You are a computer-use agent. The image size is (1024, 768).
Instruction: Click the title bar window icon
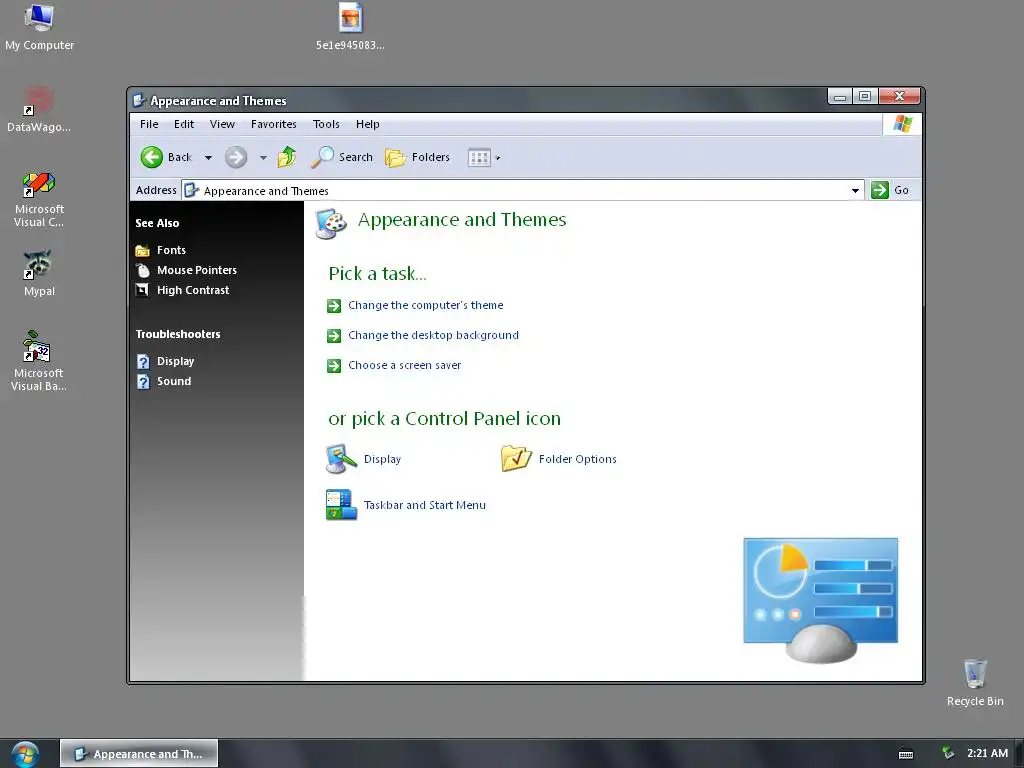(x=138, y=101)
